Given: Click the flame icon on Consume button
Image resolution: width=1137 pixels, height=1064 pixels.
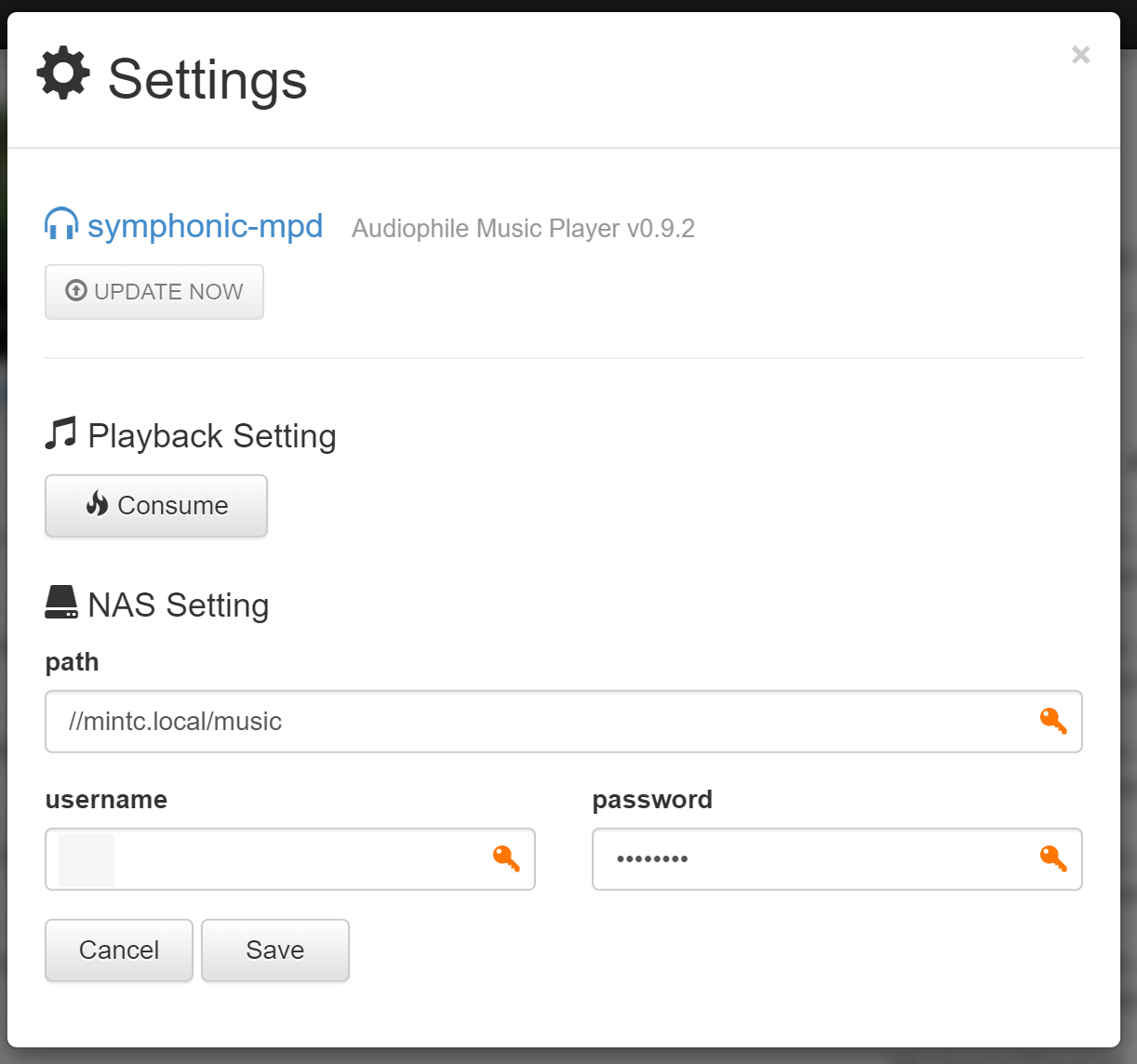Looking at the screenshot, I should pos(98,504).
